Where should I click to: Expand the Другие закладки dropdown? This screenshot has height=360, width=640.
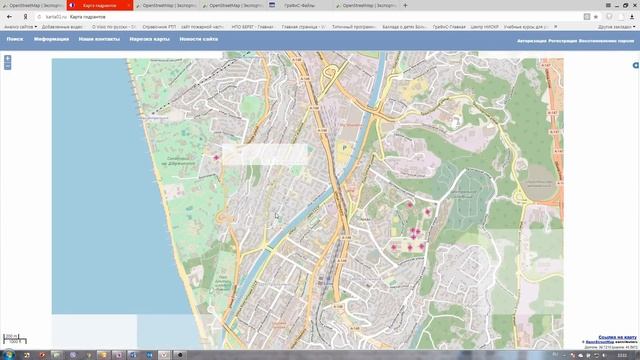[x=616, y=27]
